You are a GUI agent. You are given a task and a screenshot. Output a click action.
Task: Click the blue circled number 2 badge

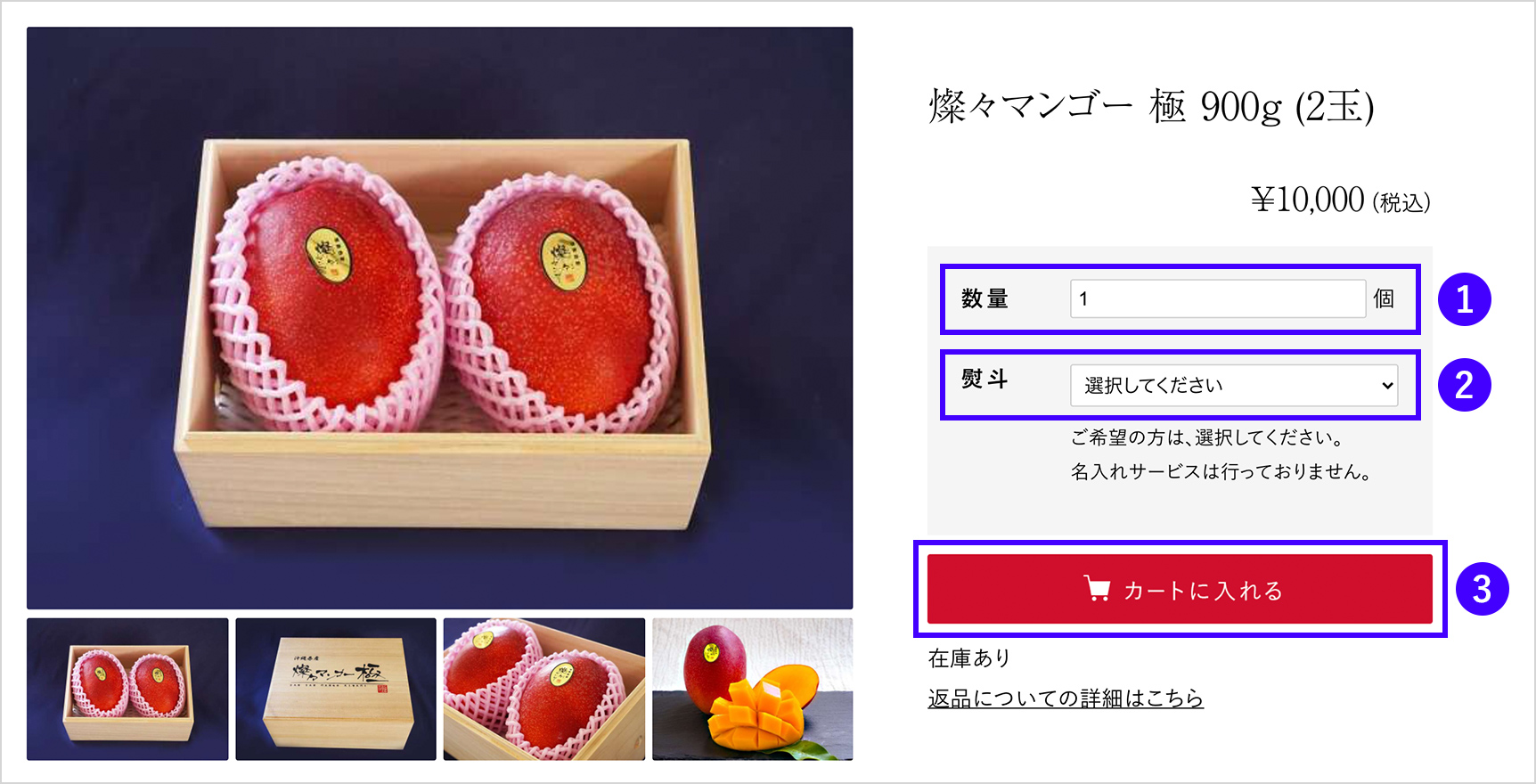coord(1464,385)
